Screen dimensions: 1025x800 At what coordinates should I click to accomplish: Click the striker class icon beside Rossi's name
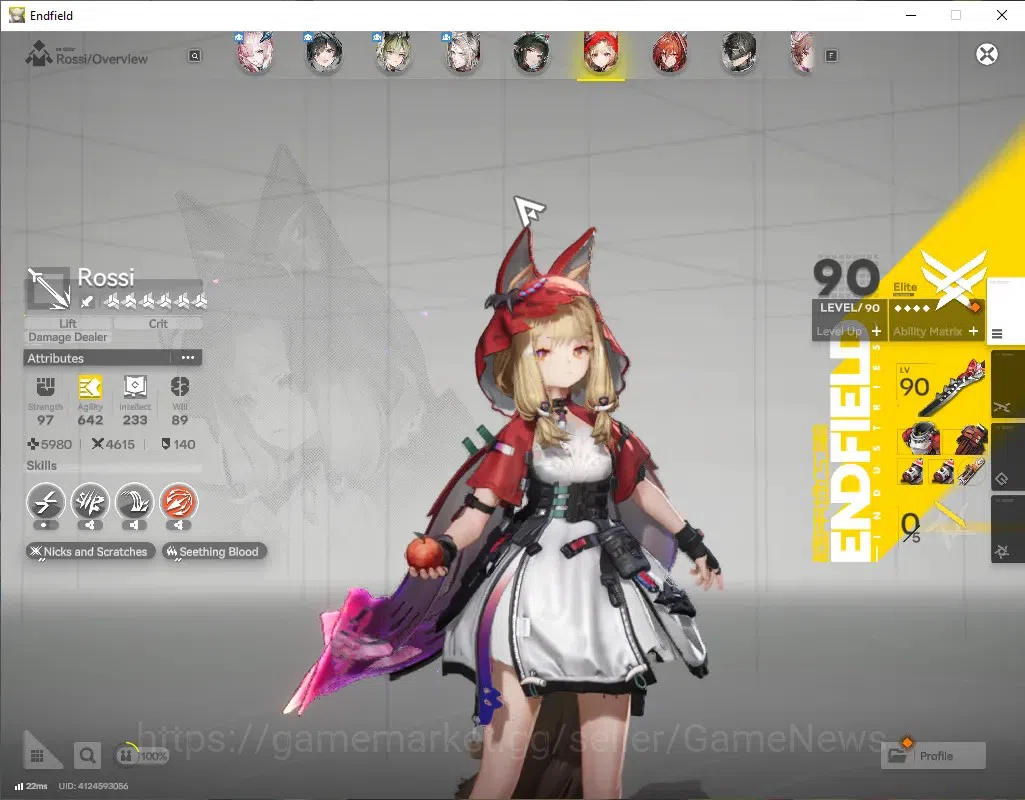tap(48, 288)
